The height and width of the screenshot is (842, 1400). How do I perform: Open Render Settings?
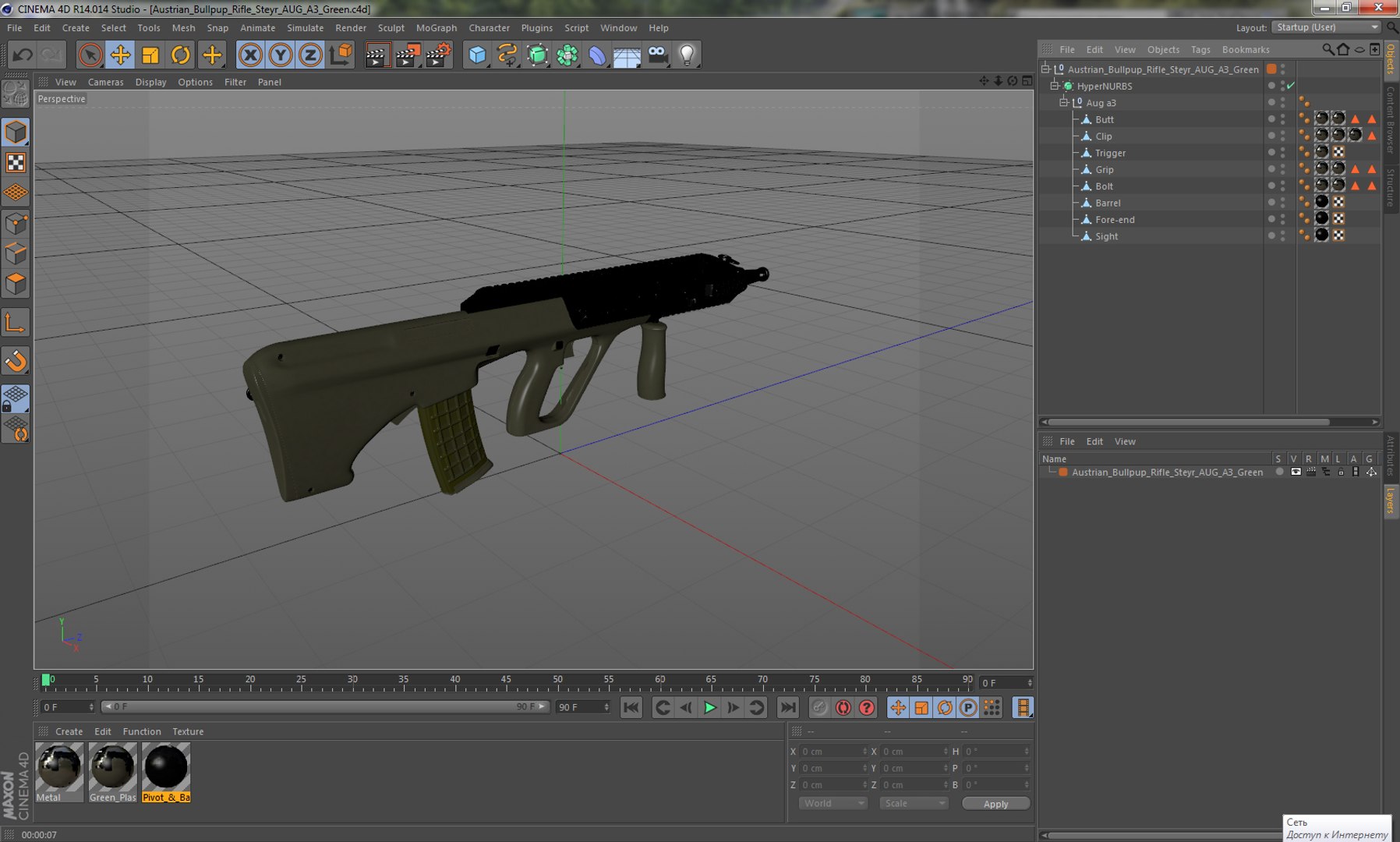click(x=438, y=55)
